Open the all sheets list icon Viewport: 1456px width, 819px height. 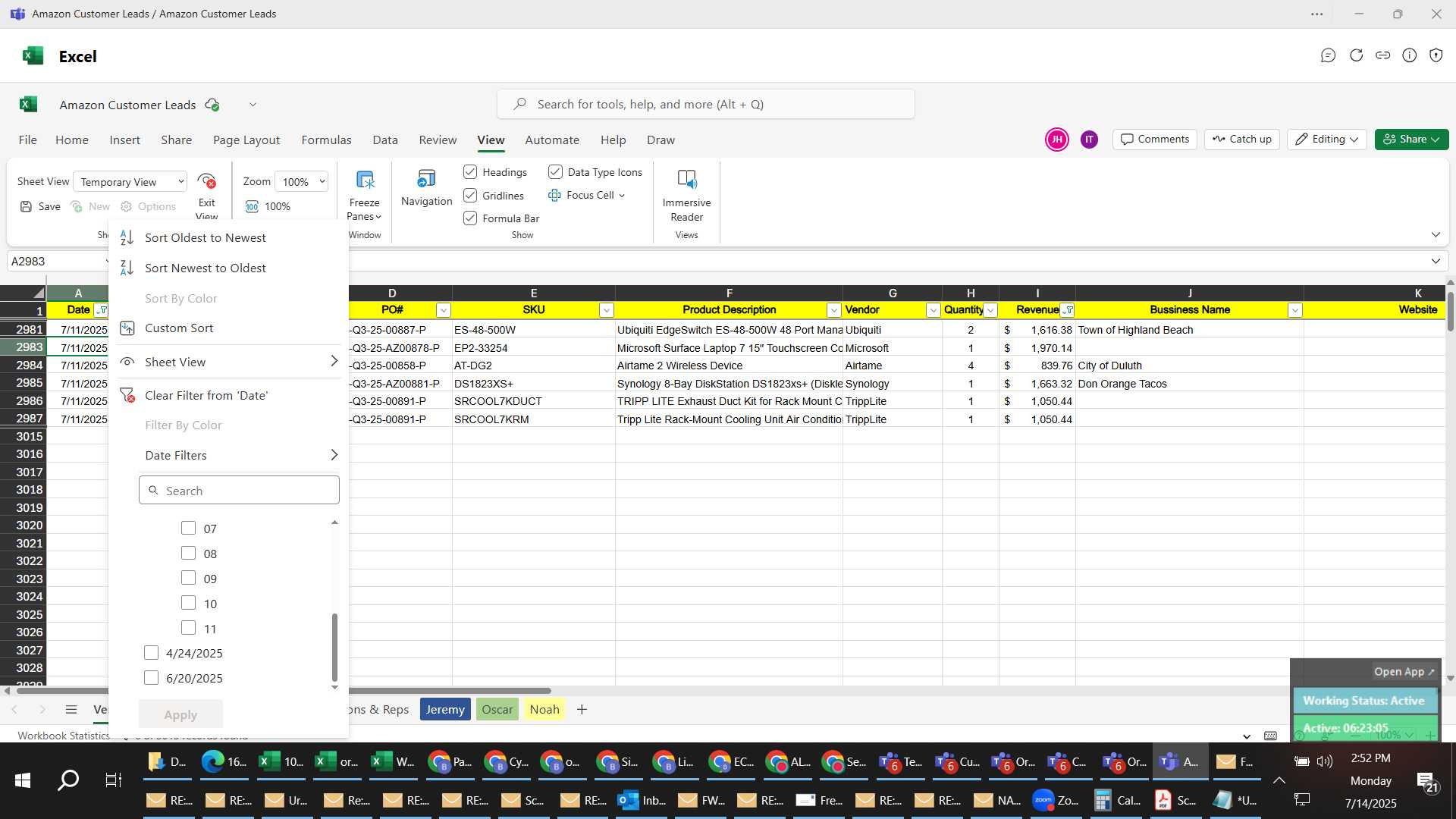pyautogui.click(x=71, y=709)
